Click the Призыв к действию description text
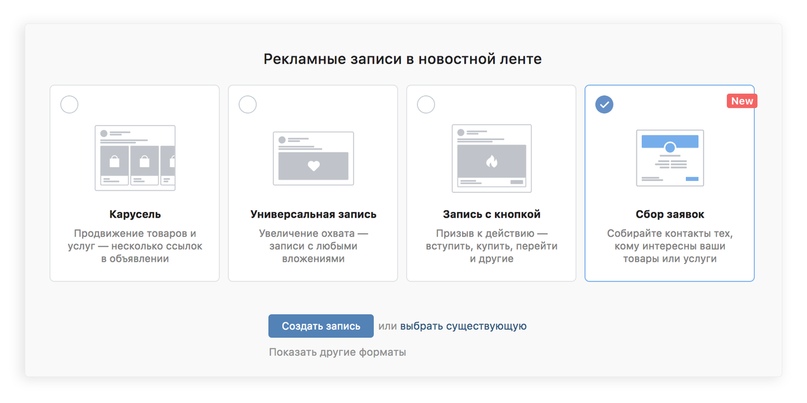Image resolution: width=807 pixels, height=403 pixels. pos(491,246)
